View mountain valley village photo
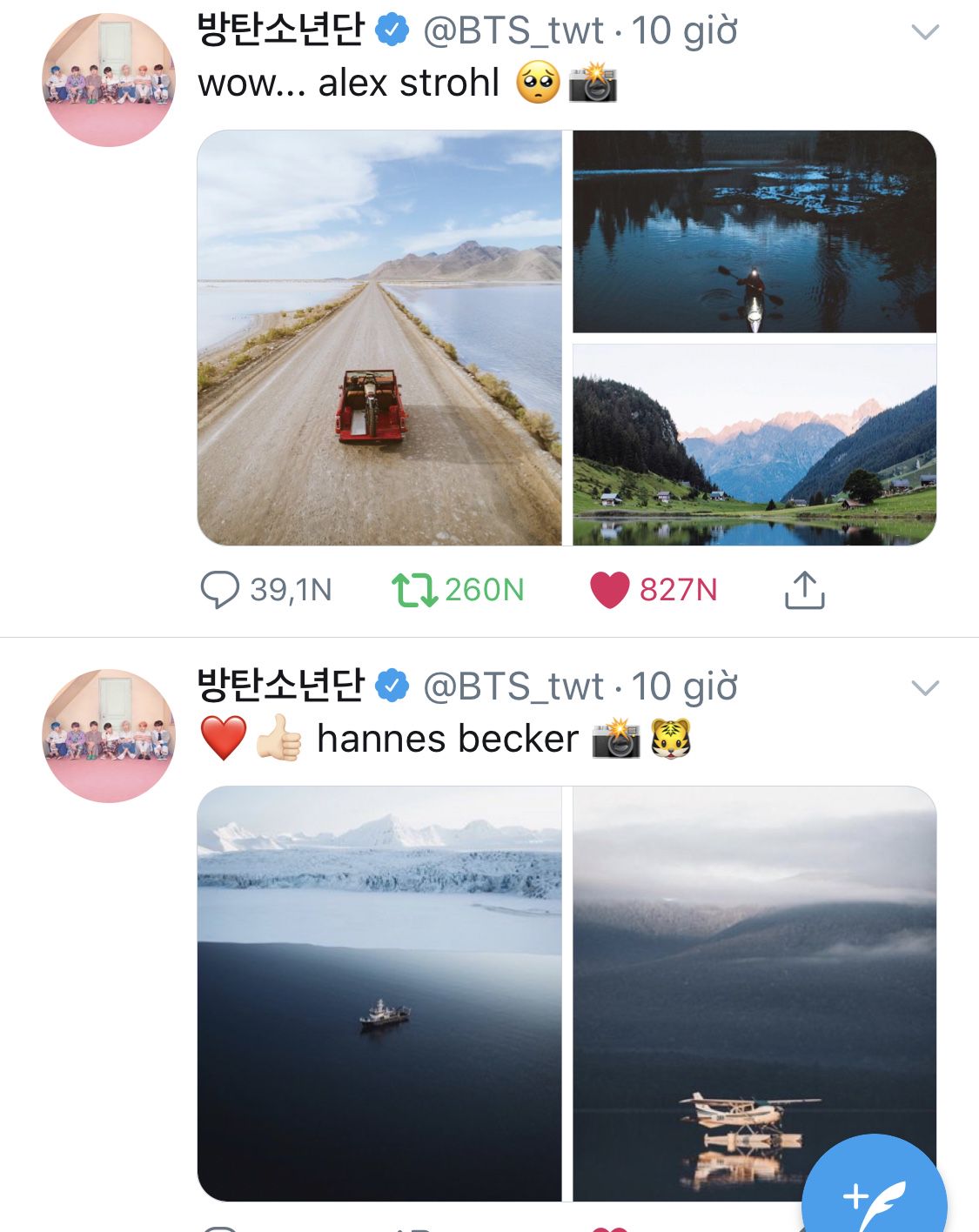Image resolution: width=979 pixels, height=1232 pixels. (x=754, y=445)
